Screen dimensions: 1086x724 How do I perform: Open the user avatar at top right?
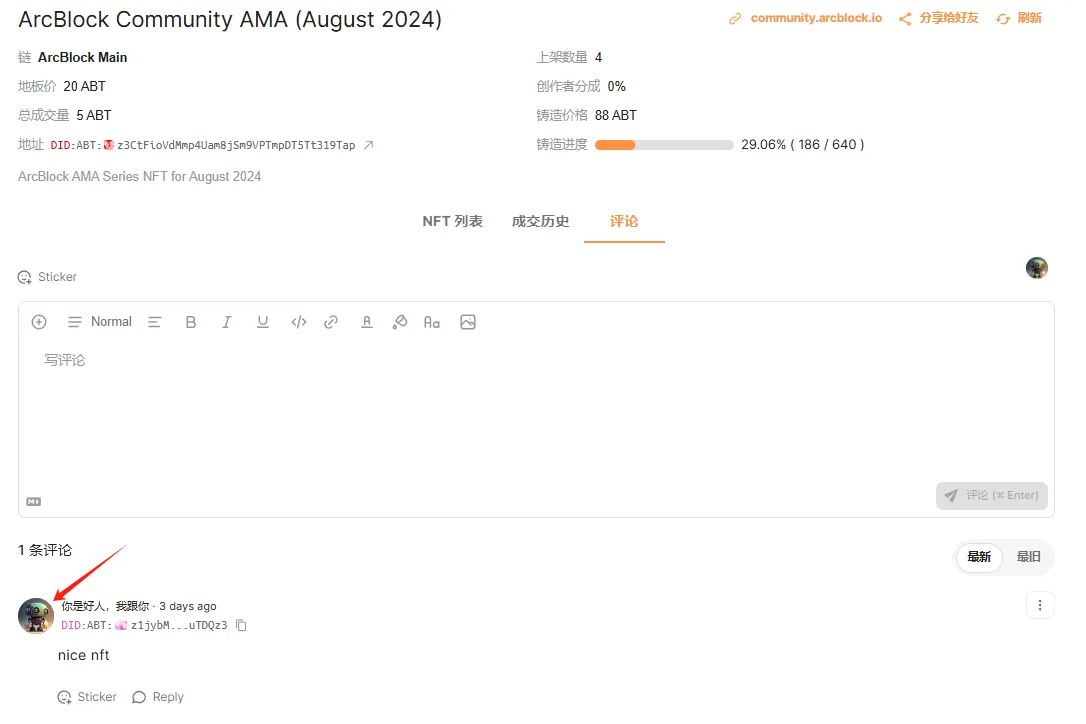pyautogui.click(x=1037, y=268)
